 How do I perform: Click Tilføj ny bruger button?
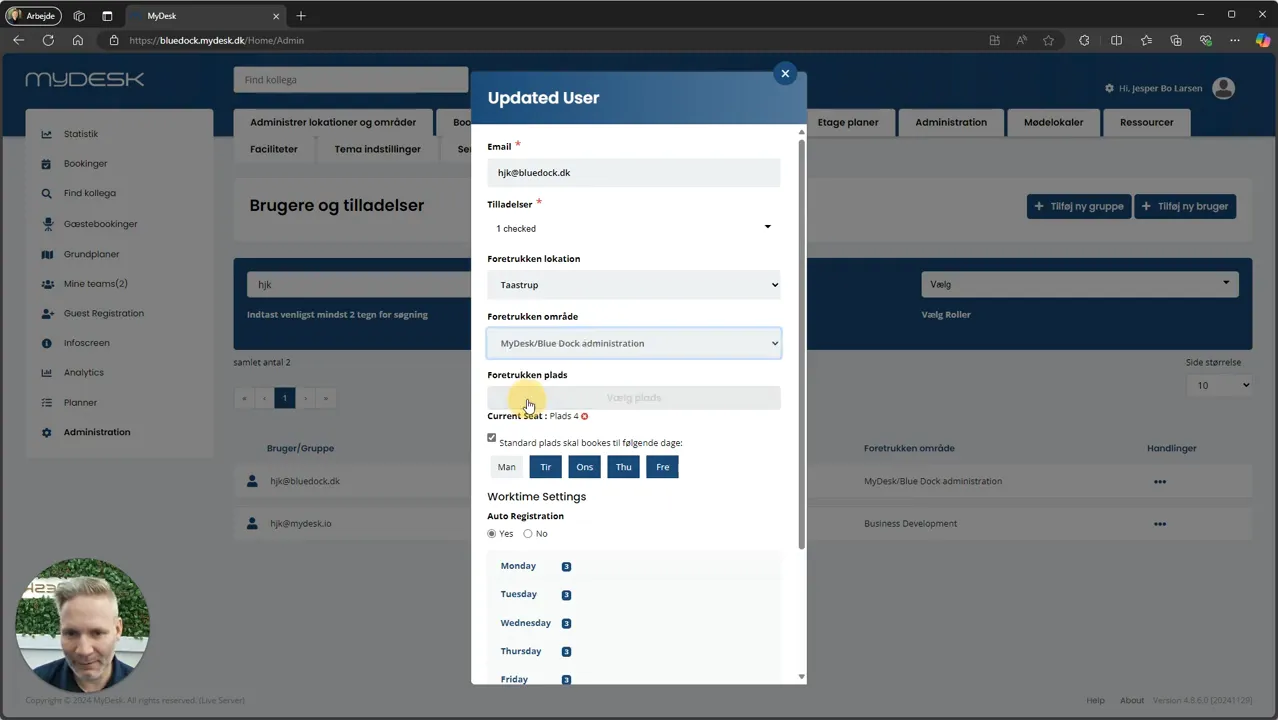[x=1185, y=206]
